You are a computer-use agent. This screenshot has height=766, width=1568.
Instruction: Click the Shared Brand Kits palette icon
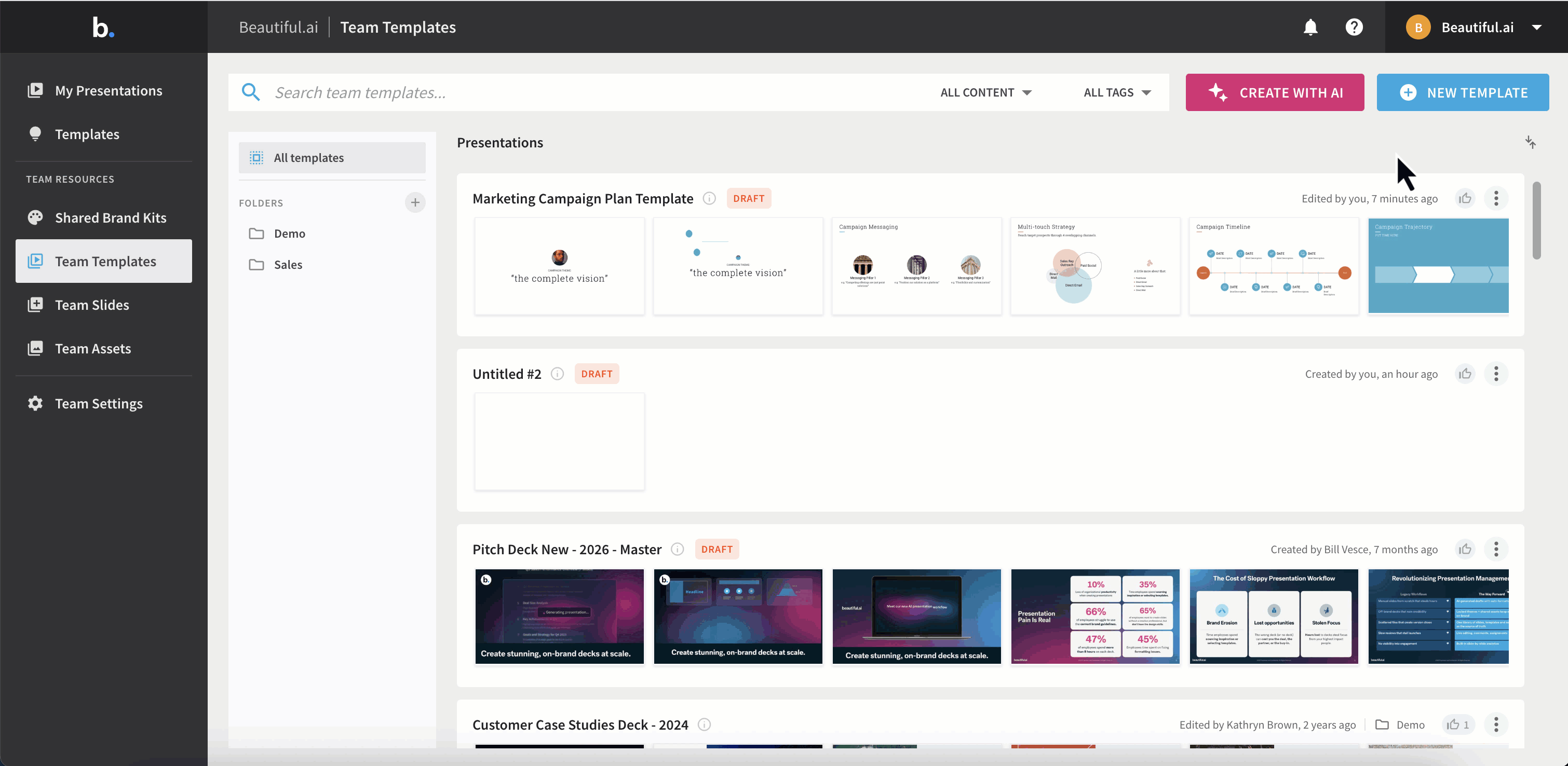(35, 217)
